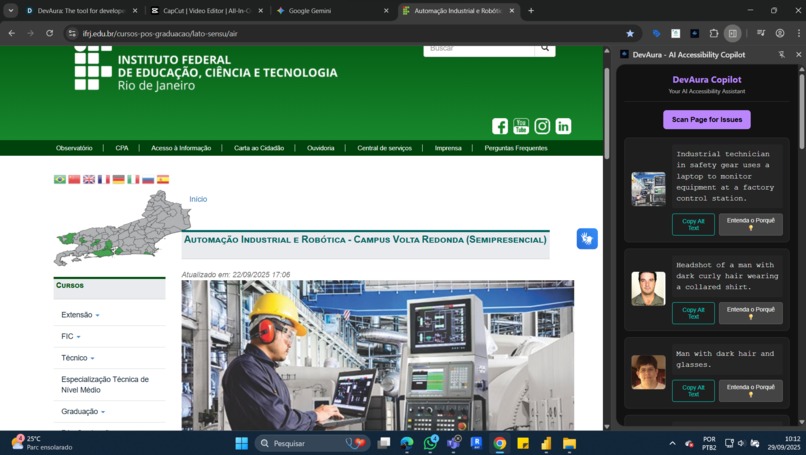Select the Brazilian flag language option
806x455 pixels.
click(x=60, y=179)
